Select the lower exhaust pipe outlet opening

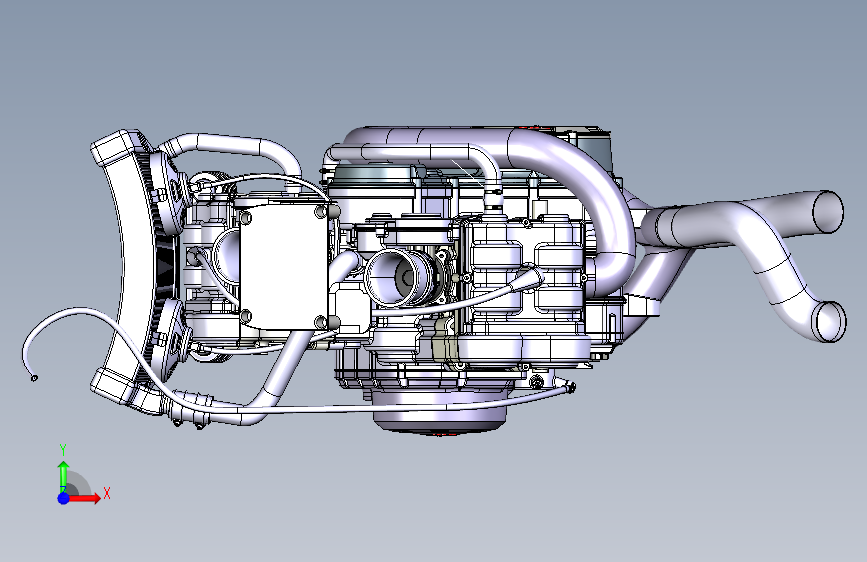[x=831, y=321]
